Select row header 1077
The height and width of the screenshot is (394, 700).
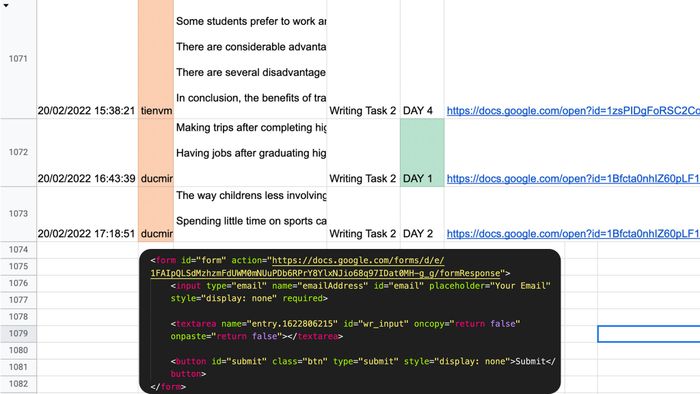[18, 300]
